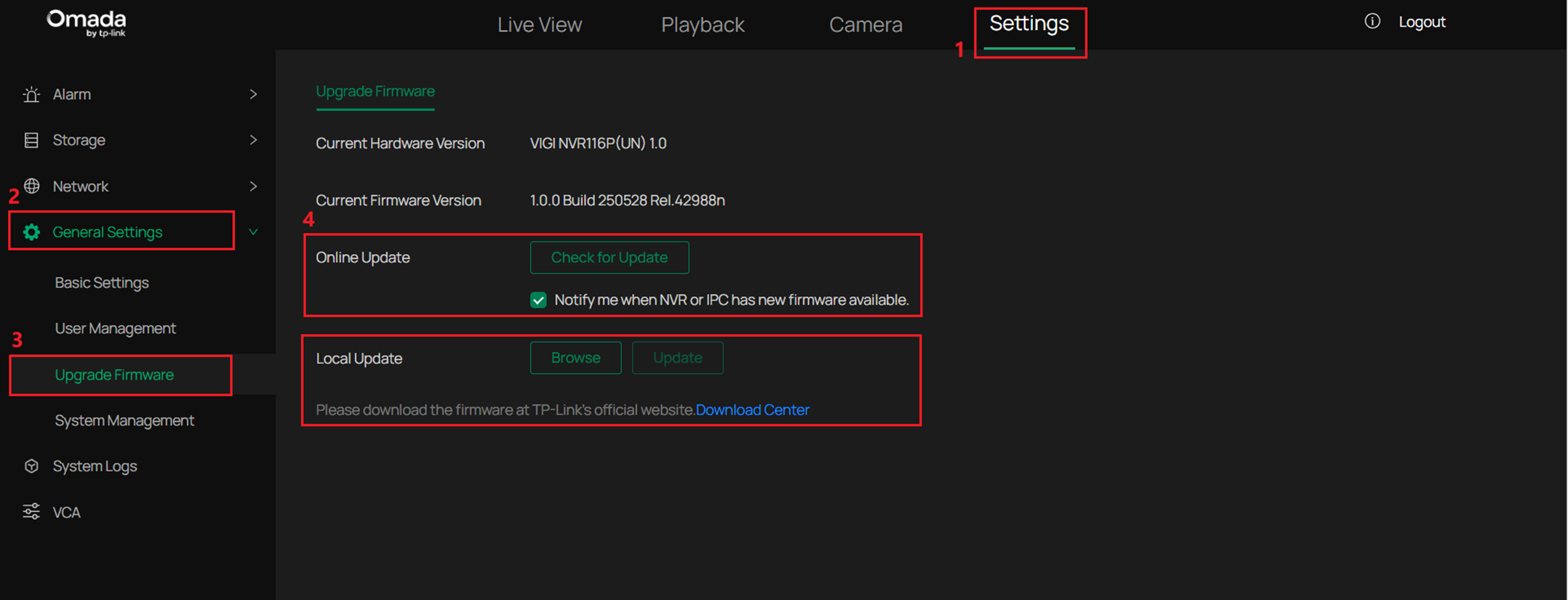This screenshot has width=1568, height=600.
Task: Open the System Logs section
Action: [x=95, y=466]
